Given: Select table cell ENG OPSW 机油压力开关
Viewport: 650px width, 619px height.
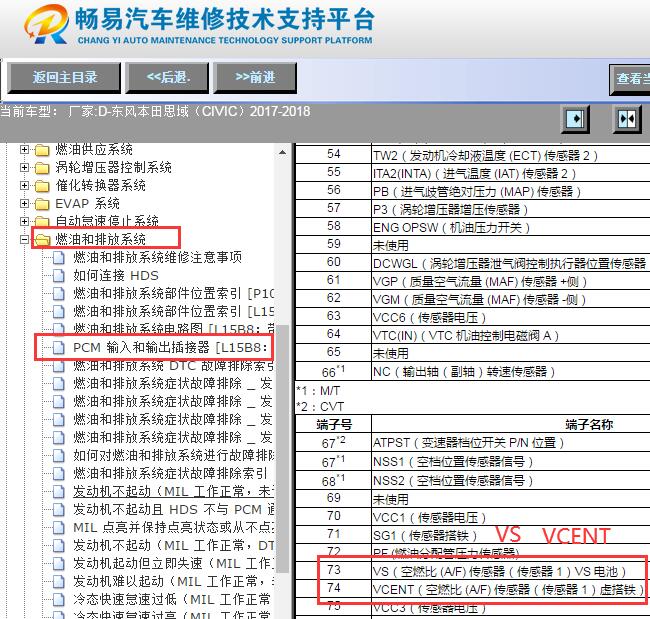Looking at the screenshot, I should pyautogui.click(x=511, y=228).
